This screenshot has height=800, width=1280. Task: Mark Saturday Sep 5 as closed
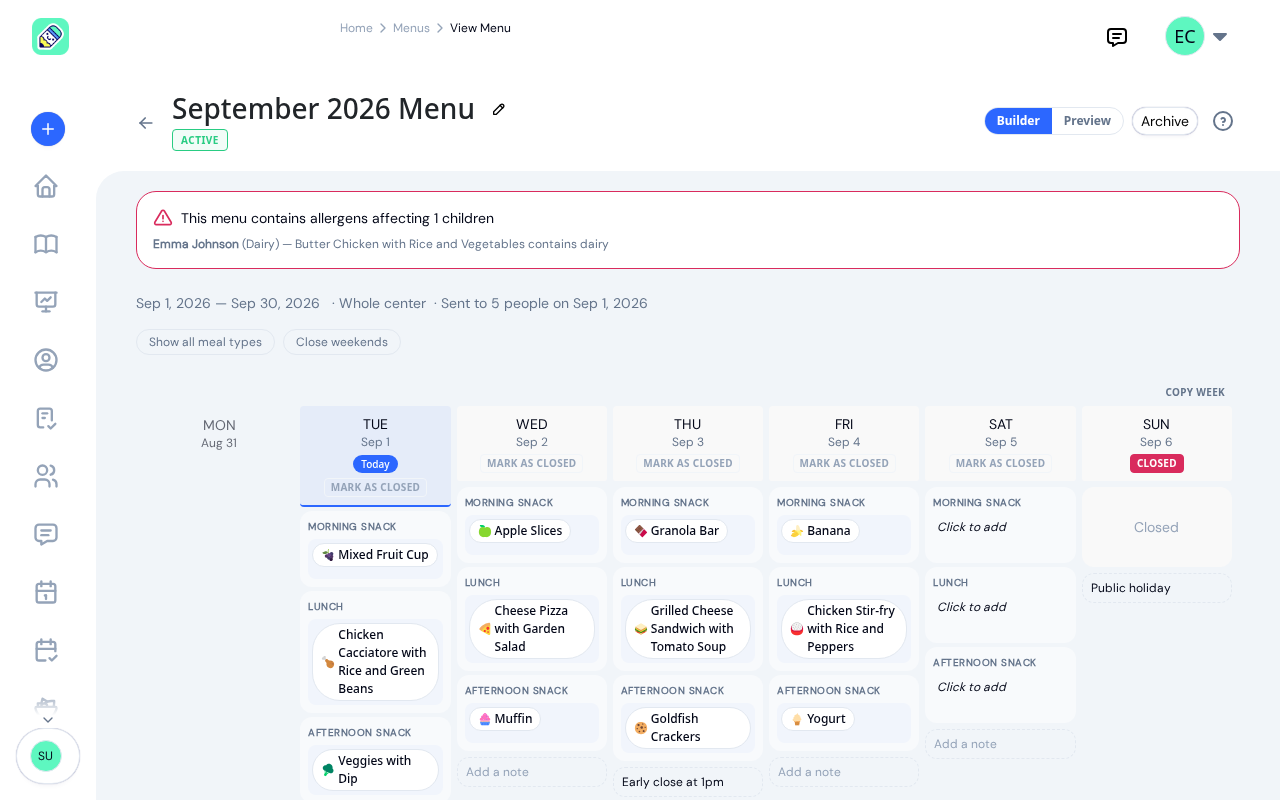tap(1001, 463)
